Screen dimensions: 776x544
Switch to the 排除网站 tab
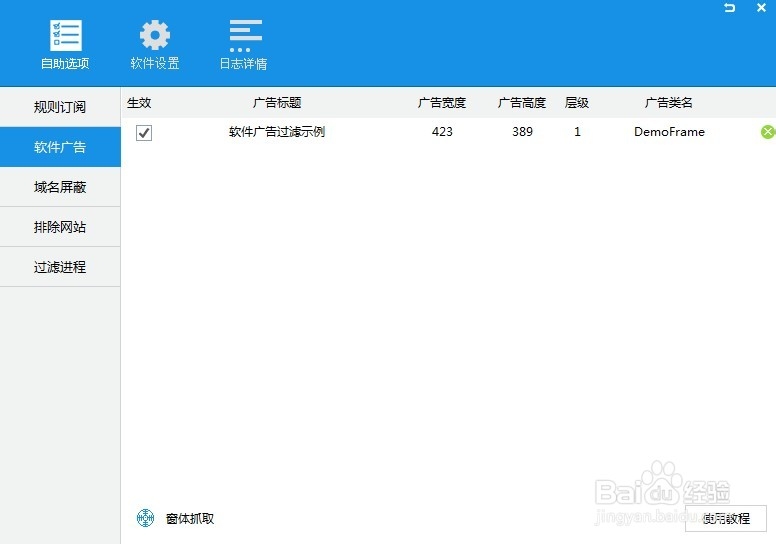point(60,227)
